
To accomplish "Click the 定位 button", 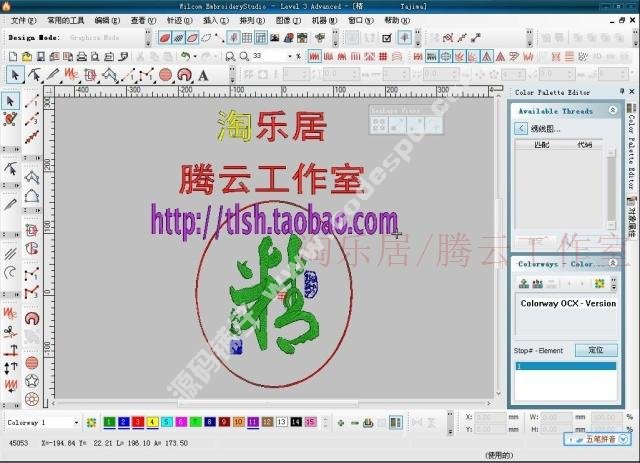I will [596, 350].
